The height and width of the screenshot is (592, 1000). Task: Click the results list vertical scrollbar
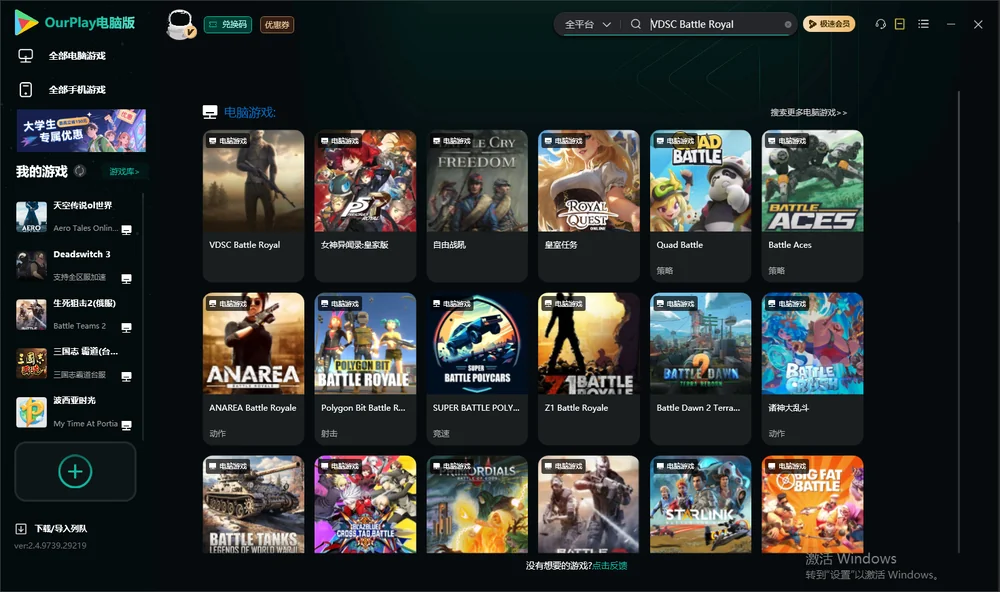pos(958,323)
